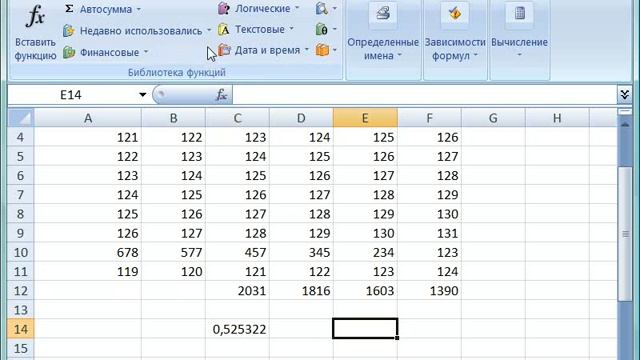This screenshot has width=640, height=360.
Task: Select row 4 header
Action: [20, 137]
